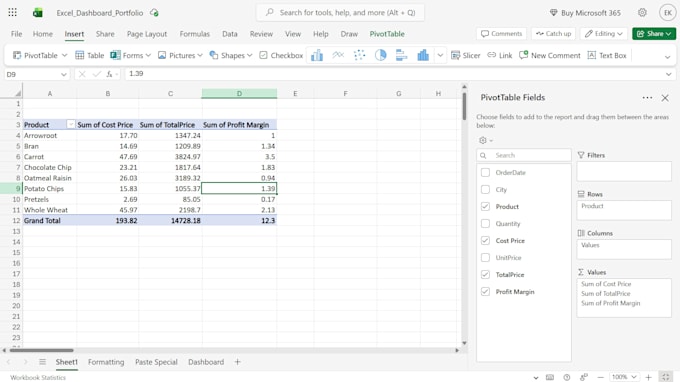
Task: Open the PivotTable ribbon tab
Action: click(387, 34)
